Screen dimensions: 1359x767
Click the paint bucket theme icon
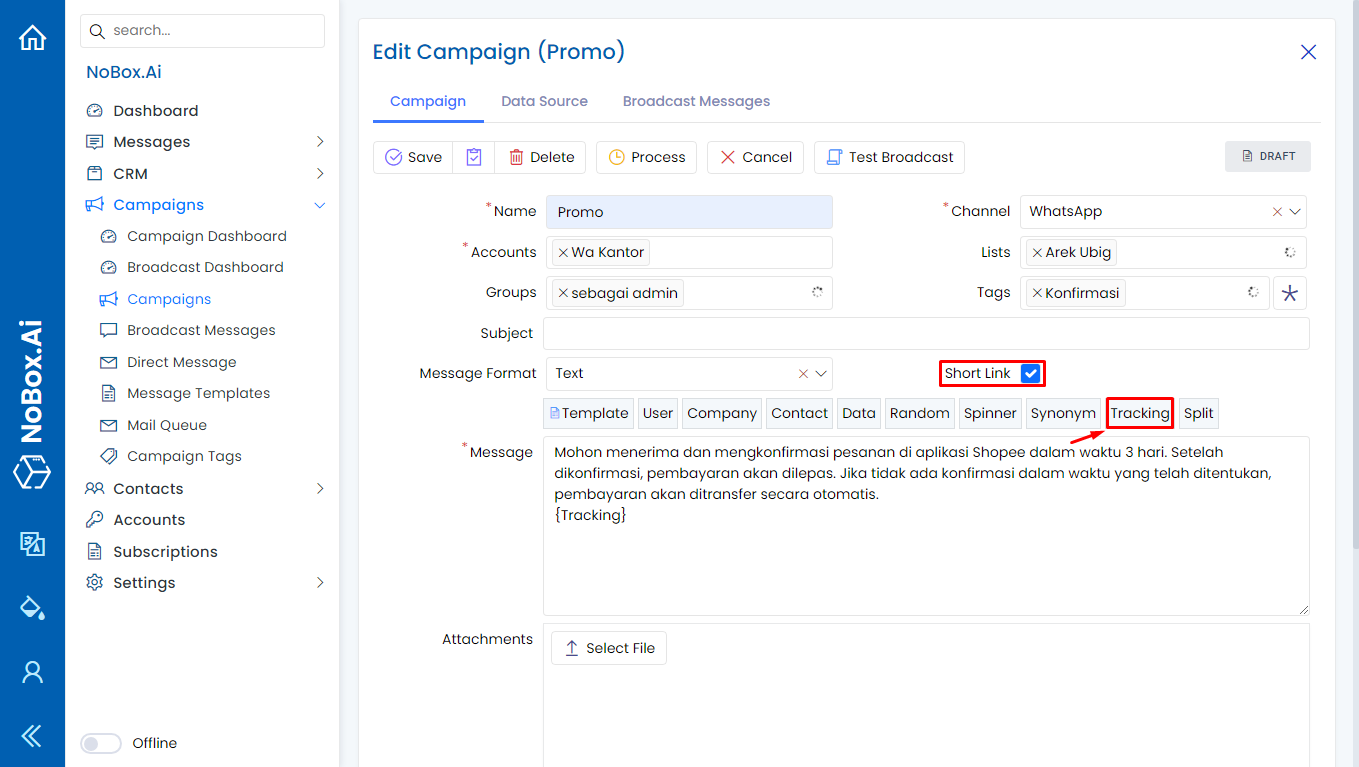(33, 607)
